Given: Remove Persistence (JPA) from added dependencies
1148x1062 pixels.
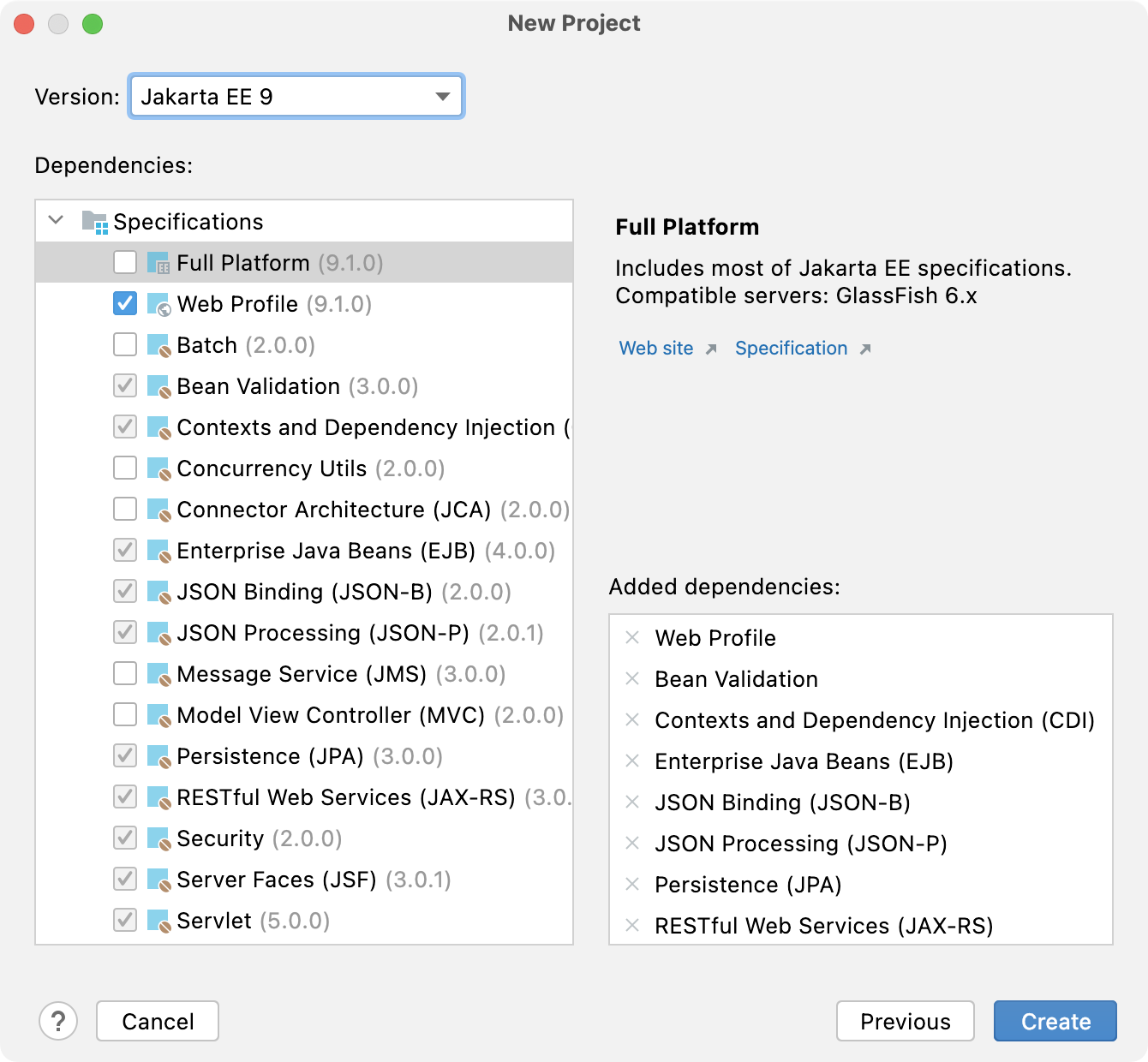Looking at the screenshot, I should tap(633, 885).
